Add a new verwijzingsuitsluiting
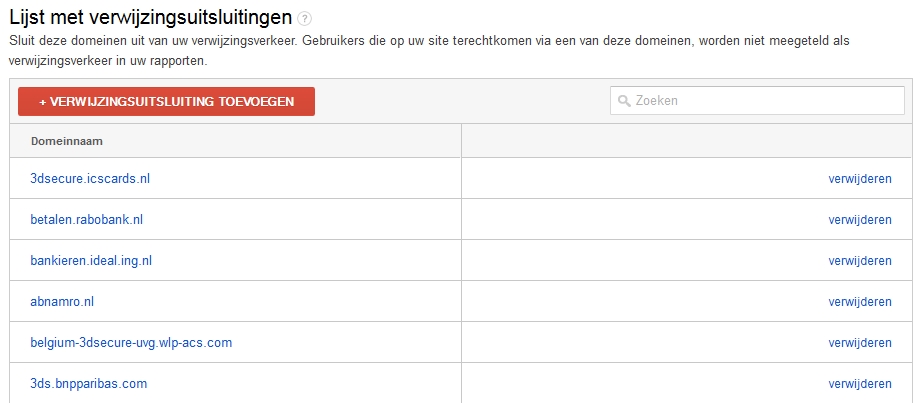This screenshot has height=403, width=924. [166, 101]
